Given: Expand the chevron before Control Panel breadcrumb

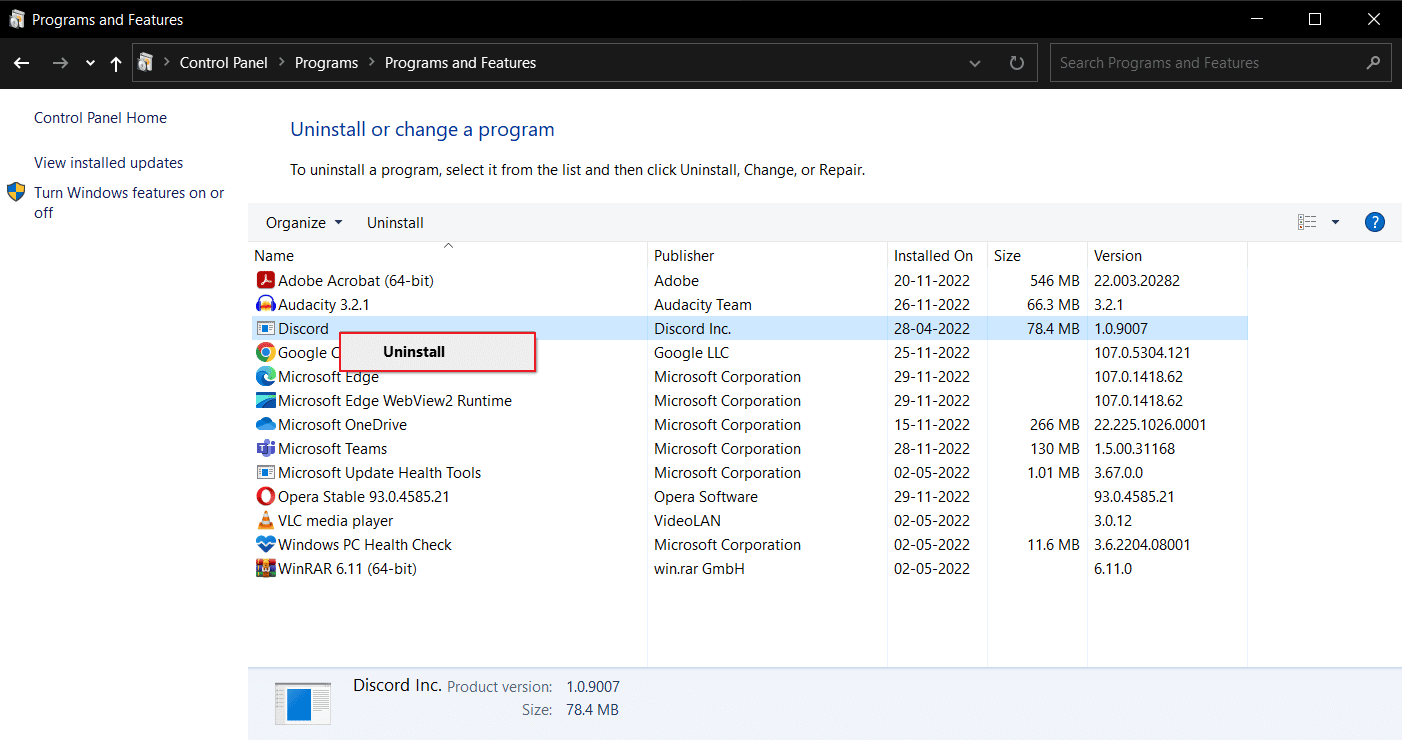Looking at the screenshot, I should pos(167,63).
